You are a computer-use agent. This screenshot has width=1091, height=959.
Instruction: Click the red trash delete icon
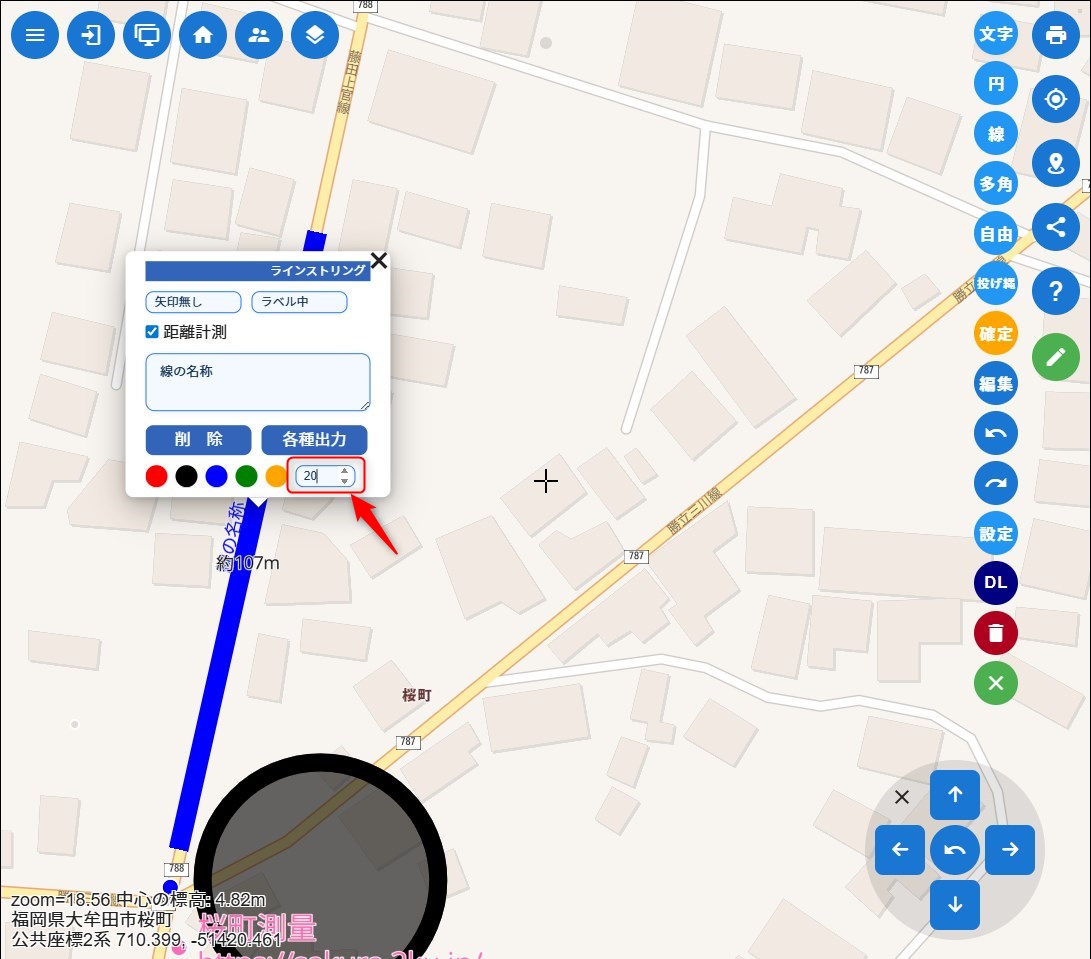coord(995,633)
